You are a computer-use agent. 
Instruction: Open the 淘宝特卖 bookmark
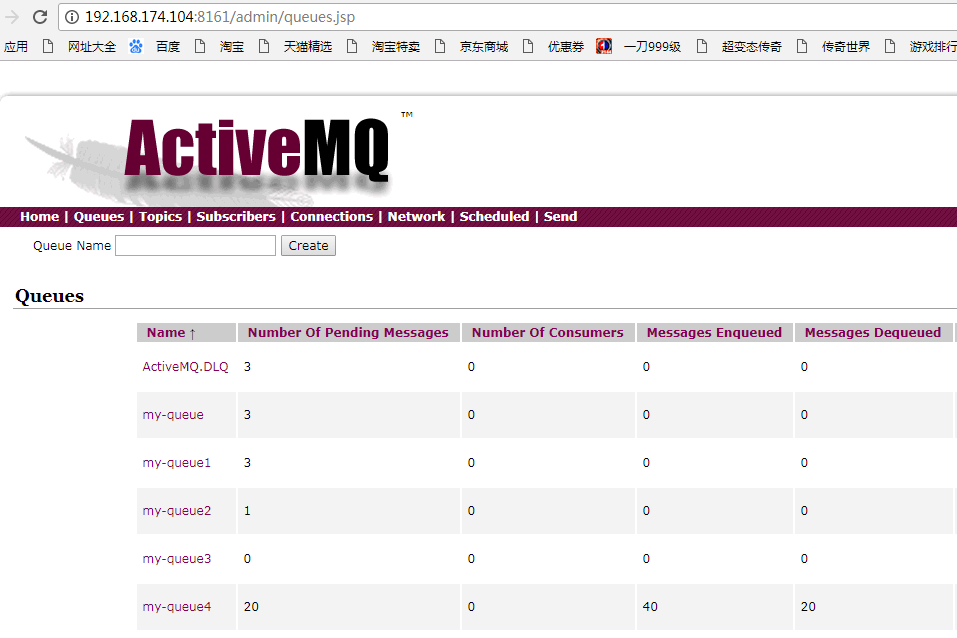click(x=384, y=47)
